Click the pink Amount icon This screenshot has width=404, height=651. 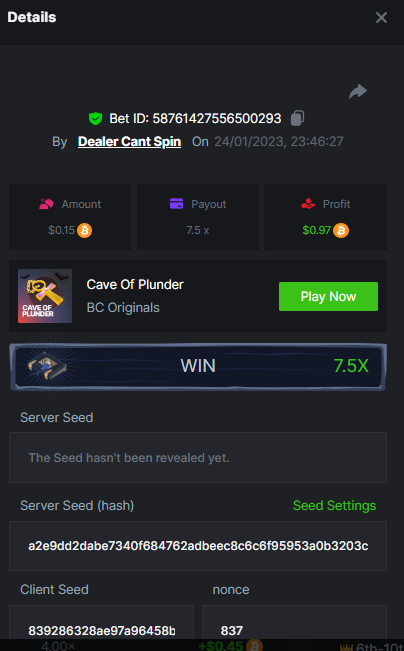(x=46, y=204)
